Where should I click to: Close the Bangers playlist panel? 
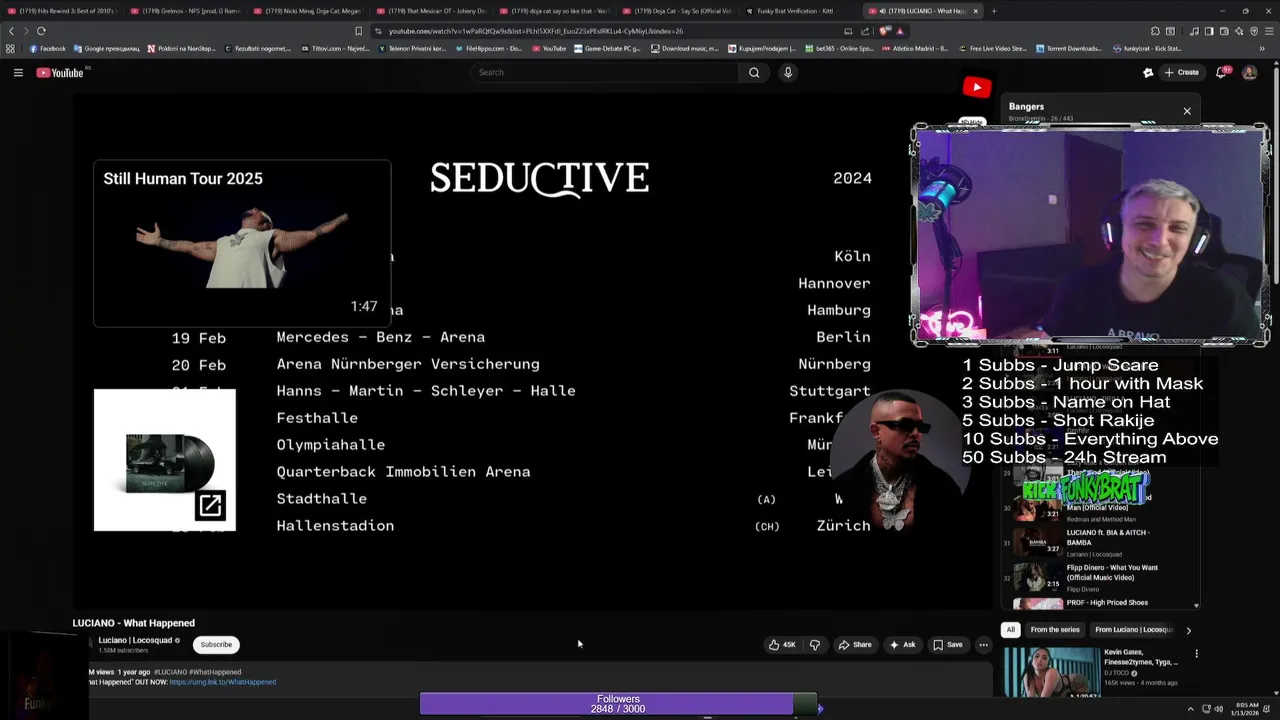[1187, 111]
